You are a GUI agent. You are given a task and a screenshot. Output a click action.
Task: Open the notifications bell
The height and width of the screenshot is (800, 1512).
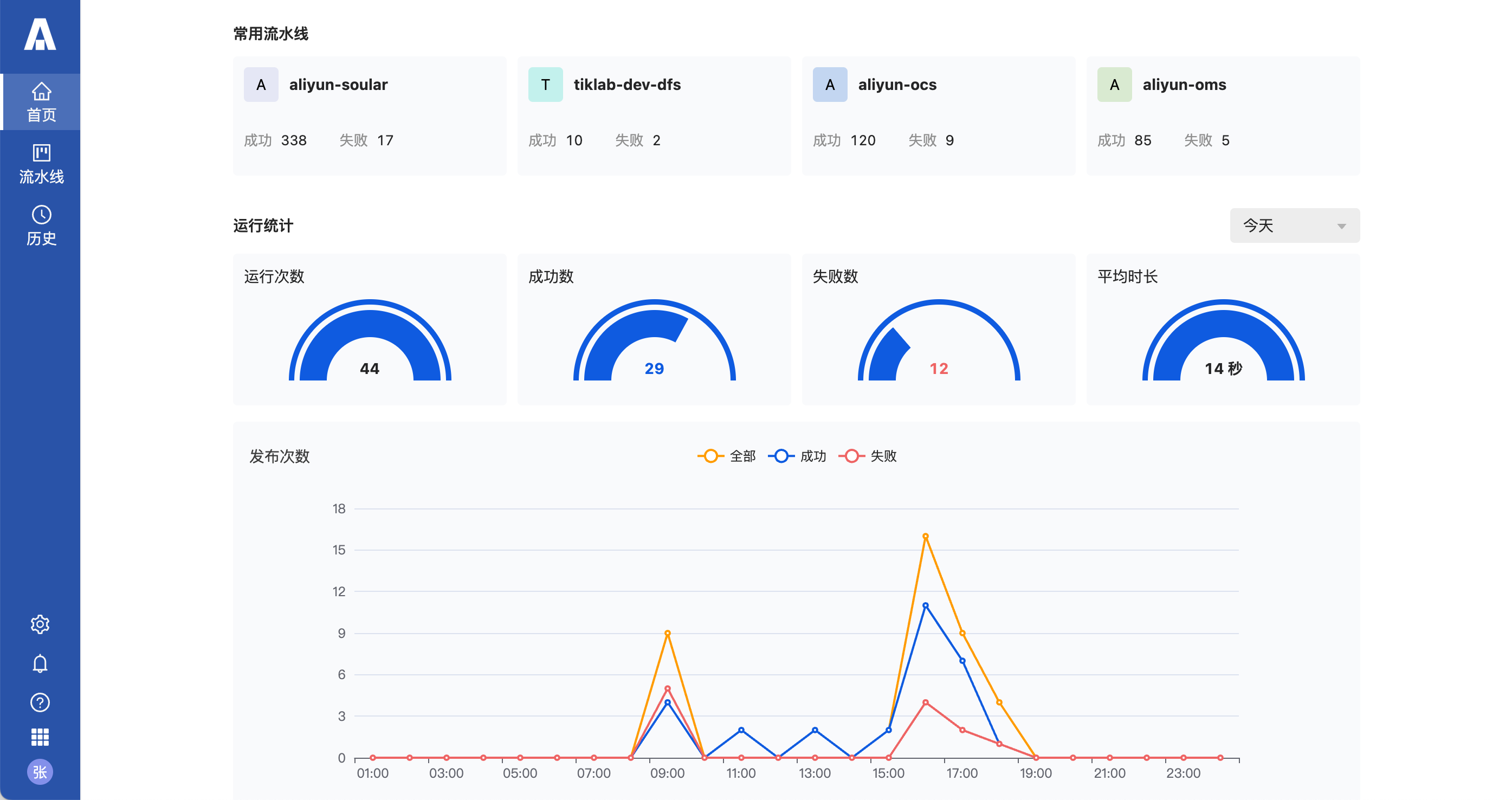[x=40, y=663]
